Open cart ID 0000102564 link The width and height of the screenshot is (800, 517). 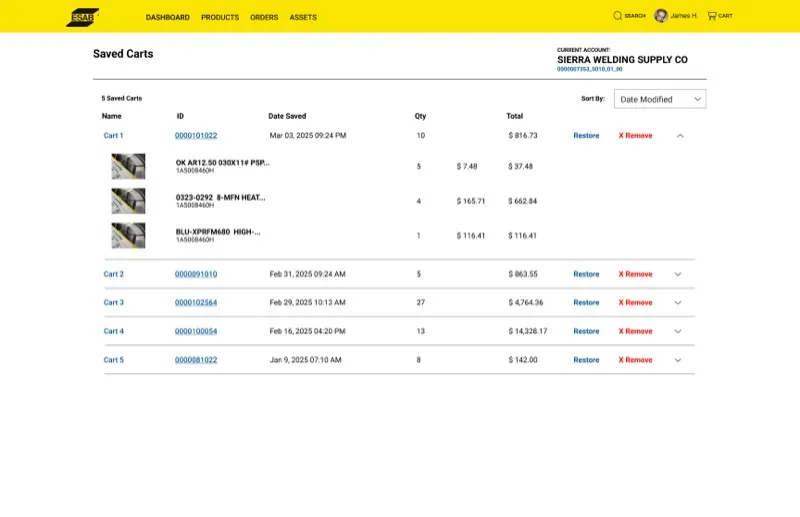click(x=196, y=302)
